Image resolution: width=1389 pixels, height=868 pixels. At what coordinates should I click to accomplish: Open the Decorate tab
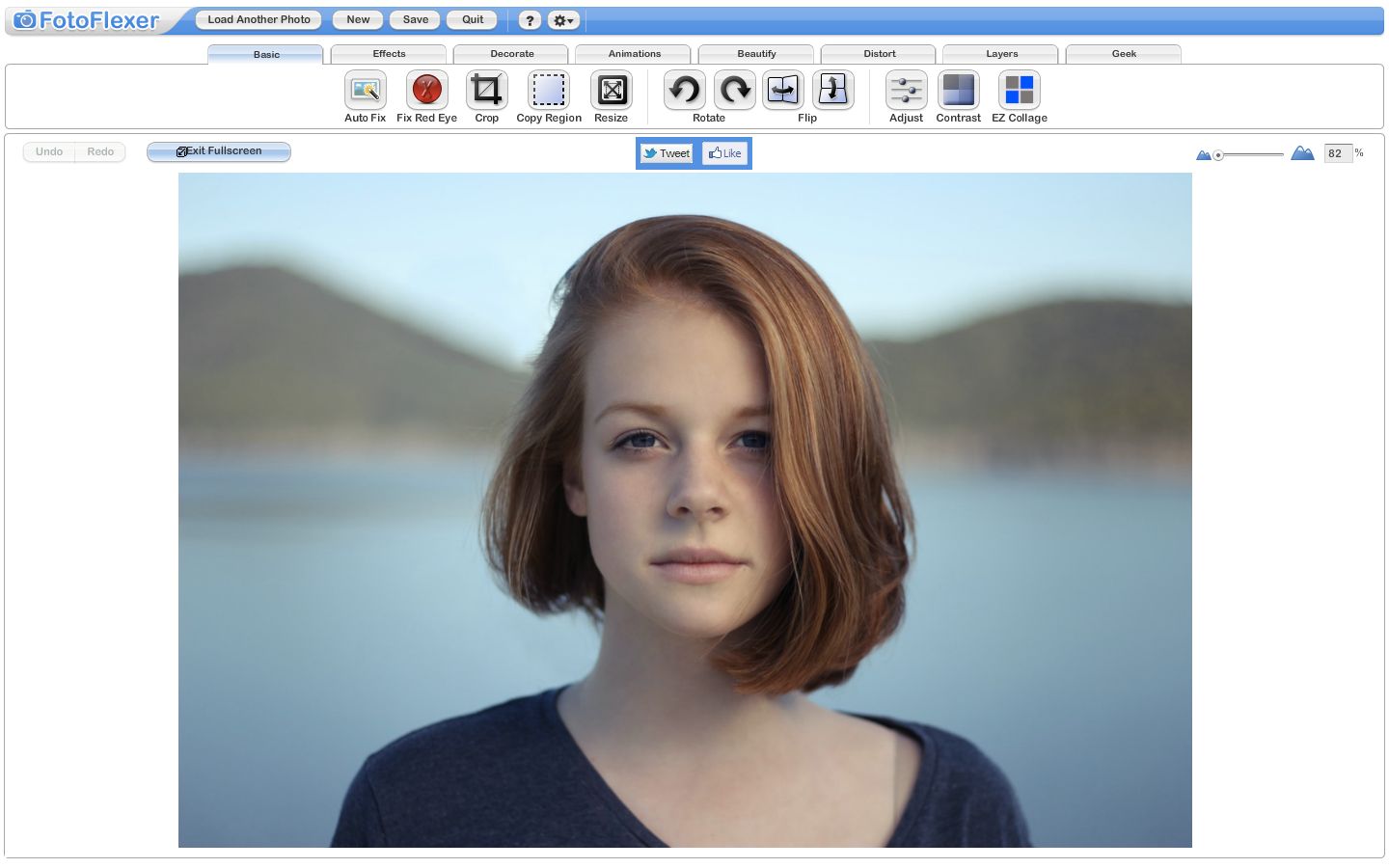[x=511, y=54]
